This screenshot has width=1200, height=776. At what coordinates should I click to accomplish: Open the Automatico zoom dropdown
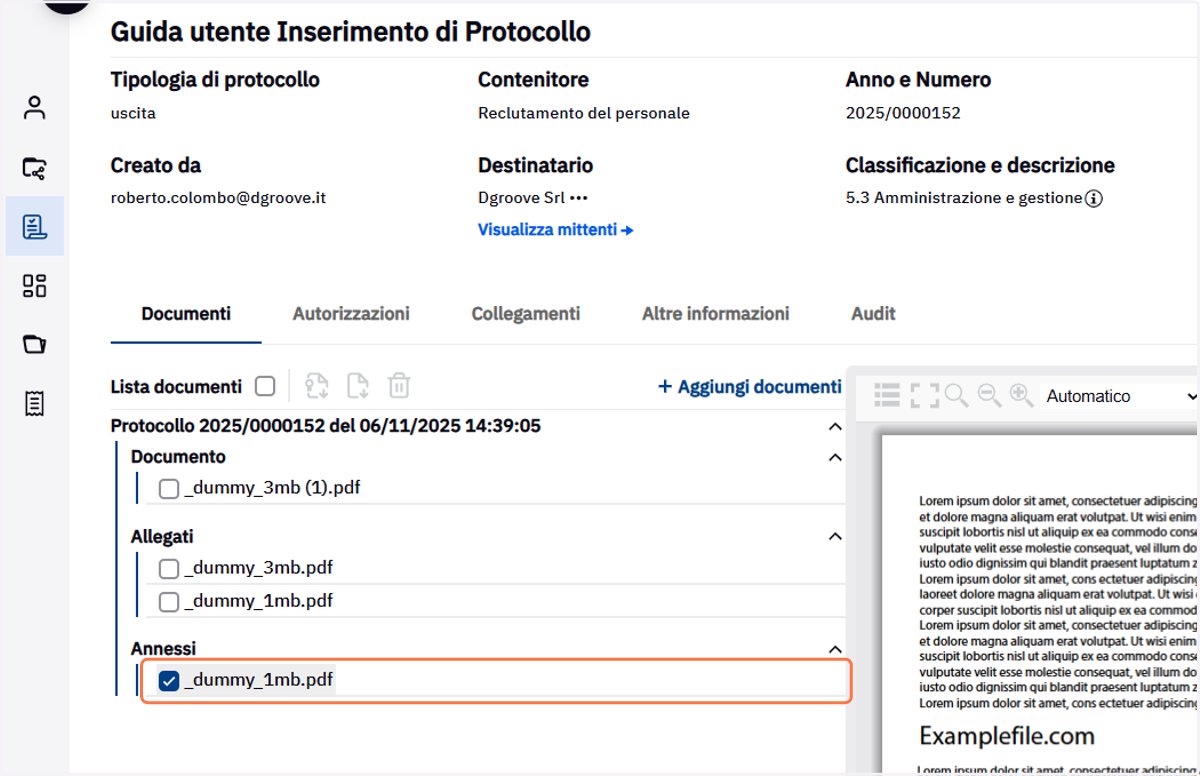(1119, 396)
